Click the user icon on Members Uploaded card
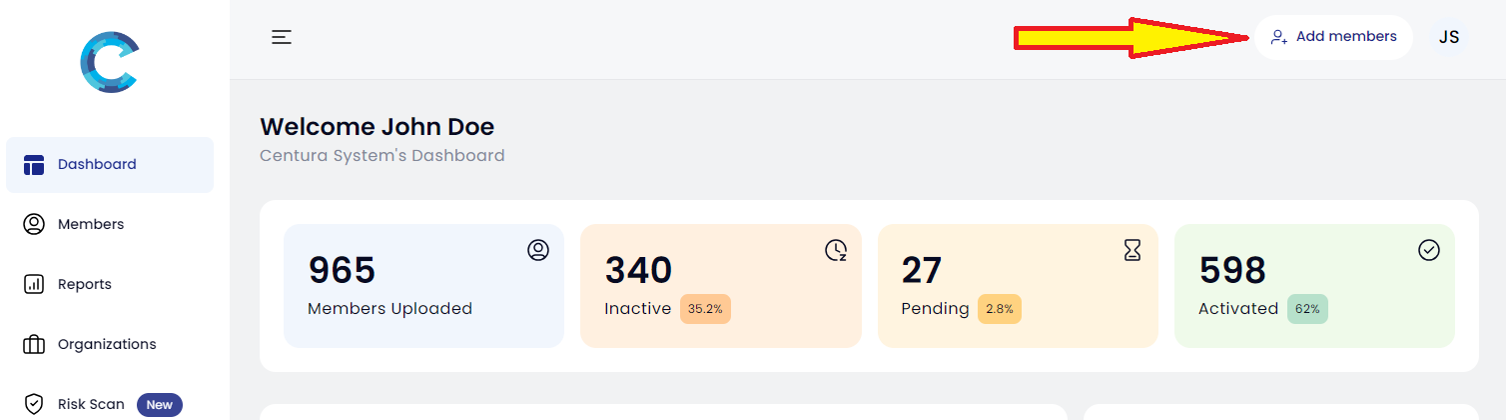The width and height of the screenshot is (1506, 420). click(538, 250)
